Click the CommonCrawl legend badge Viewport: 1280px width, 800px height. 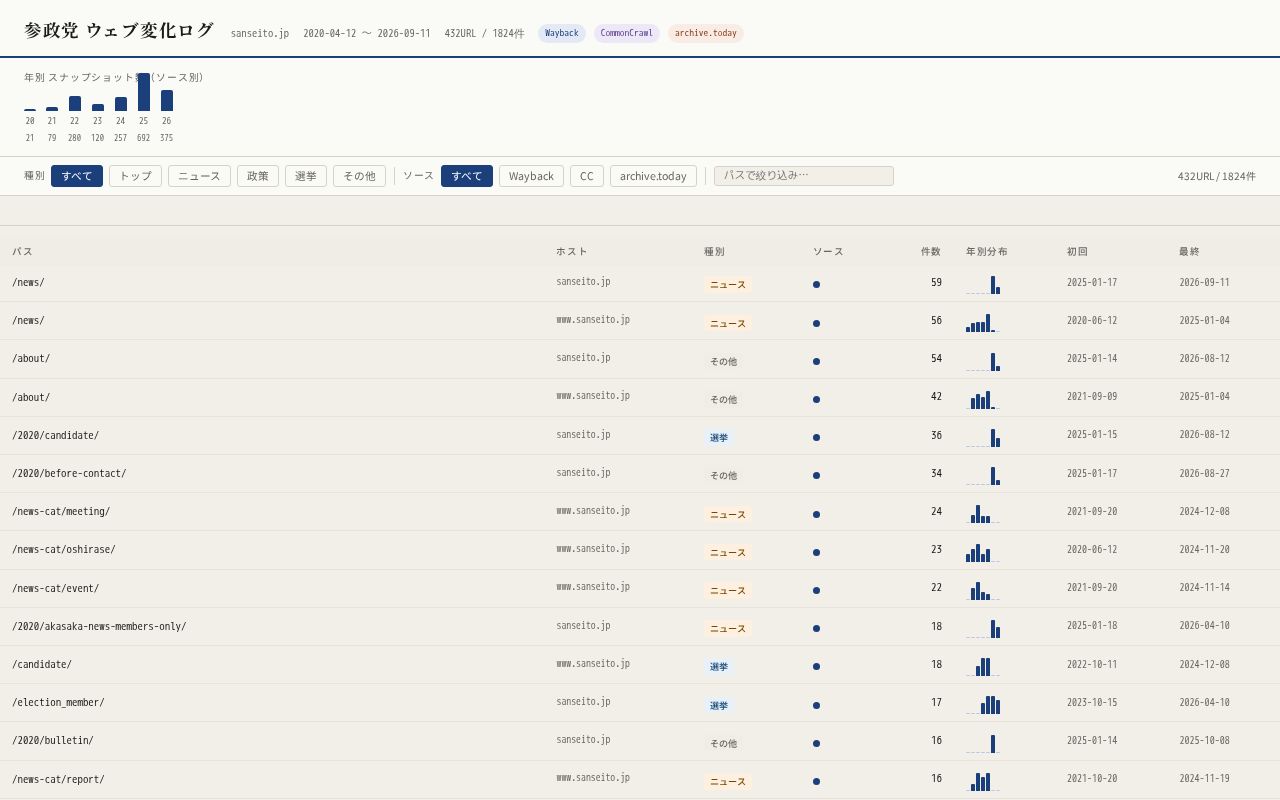(627, 33)
